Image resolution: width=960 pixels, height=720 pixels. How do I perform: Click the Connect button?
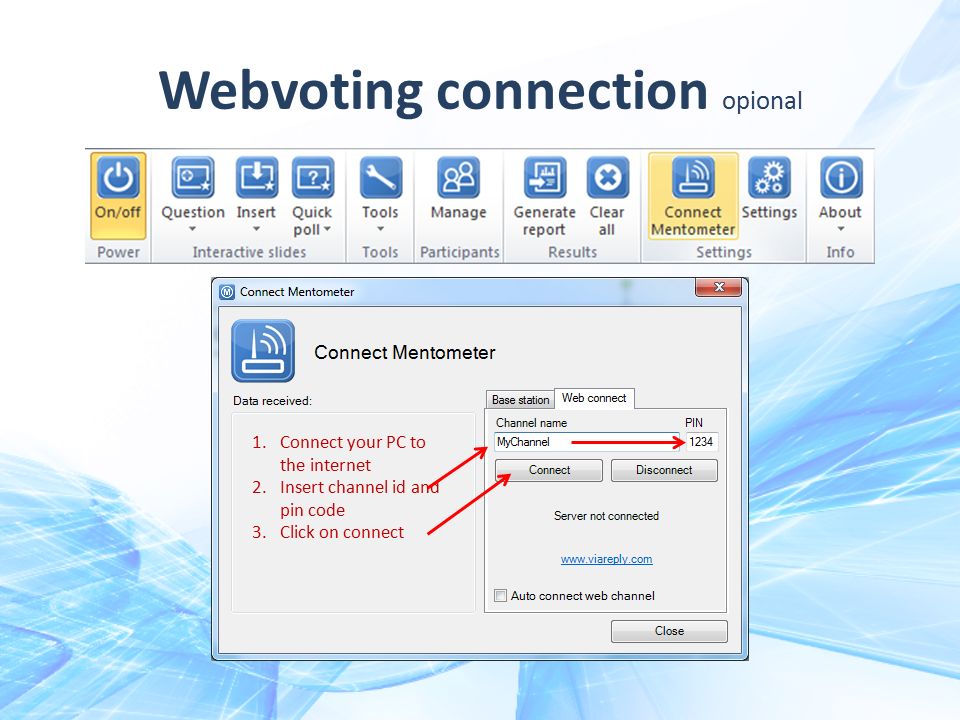(x=549, y=470)
